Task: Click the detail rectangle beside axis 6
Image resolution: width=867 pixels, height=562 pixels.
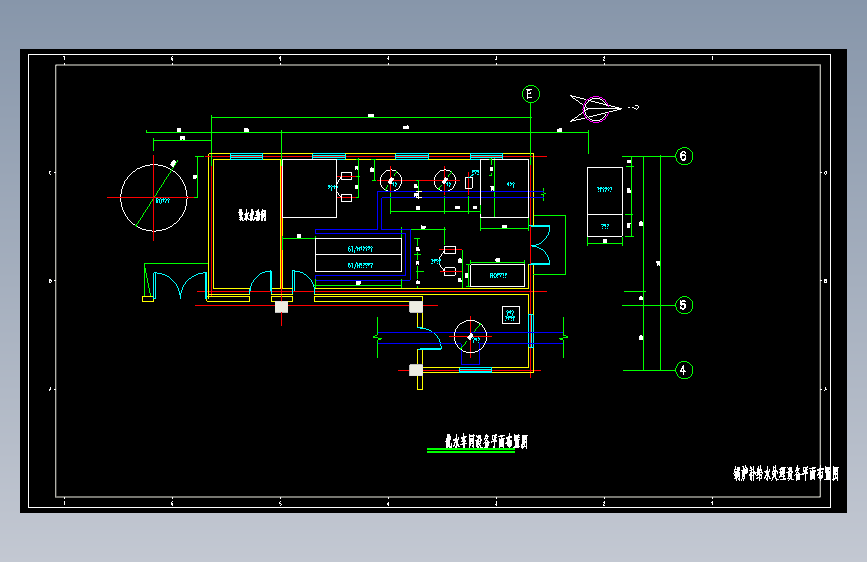Action: pyautogui.click(x=605, y=202)
